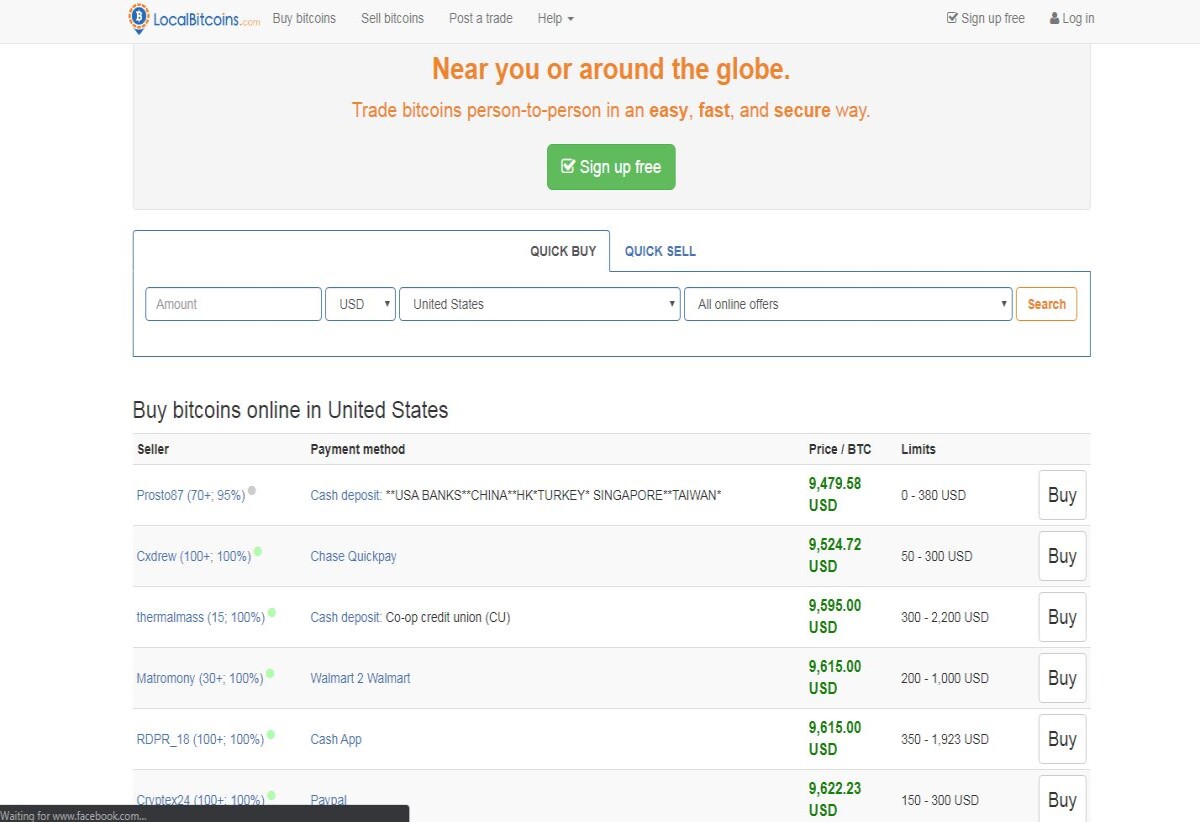
Task: Open the Buy bitcoins nav link
Action: (x=304, y=18)
